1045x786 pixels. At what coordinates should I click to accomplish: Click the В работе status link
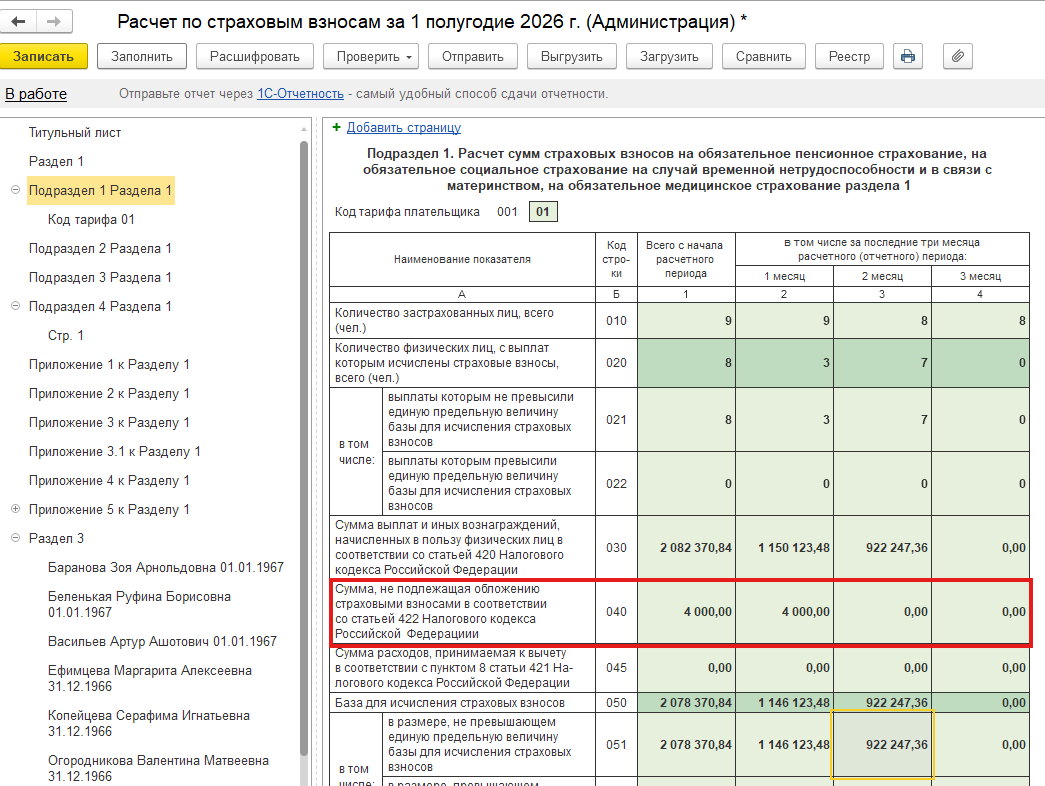pos(36,94)
